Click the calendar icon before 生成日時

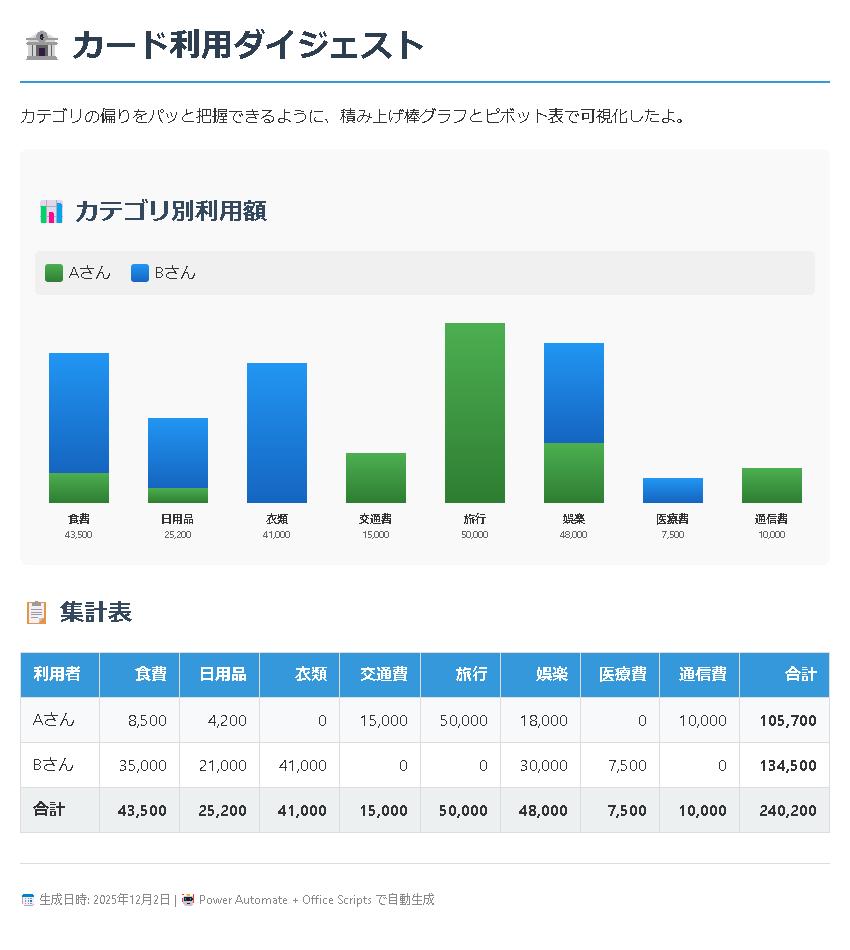click(28, 900)
